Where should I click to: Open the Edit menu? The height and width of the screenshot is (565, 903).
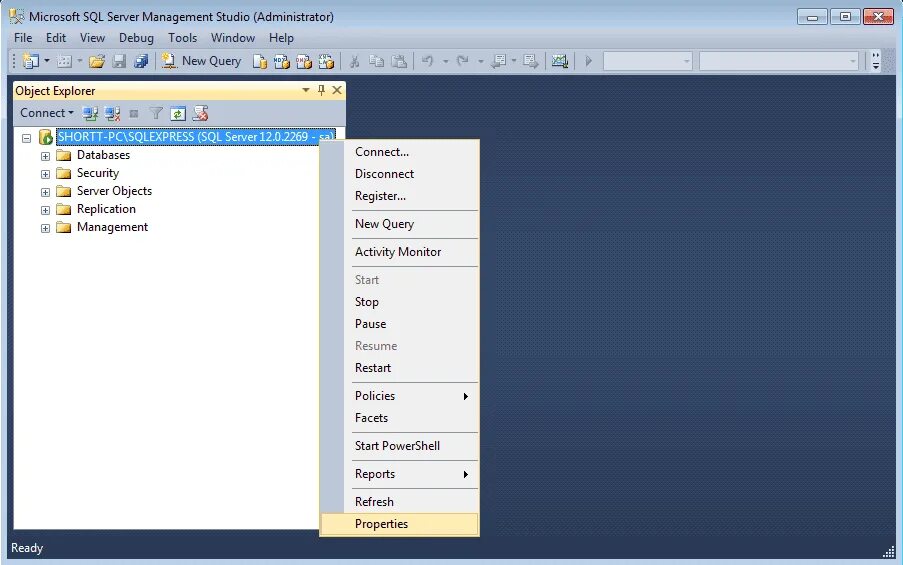56,38
